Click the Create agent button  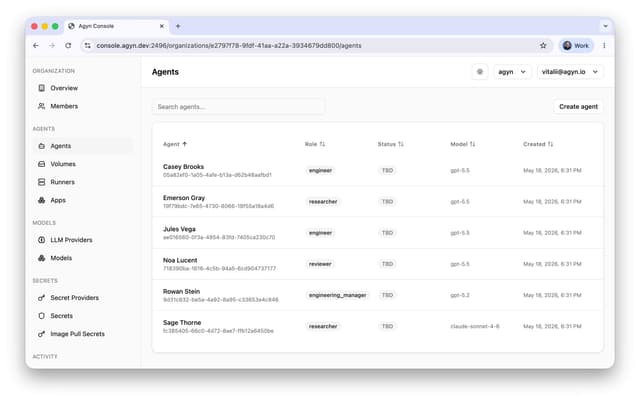(578, 107)
